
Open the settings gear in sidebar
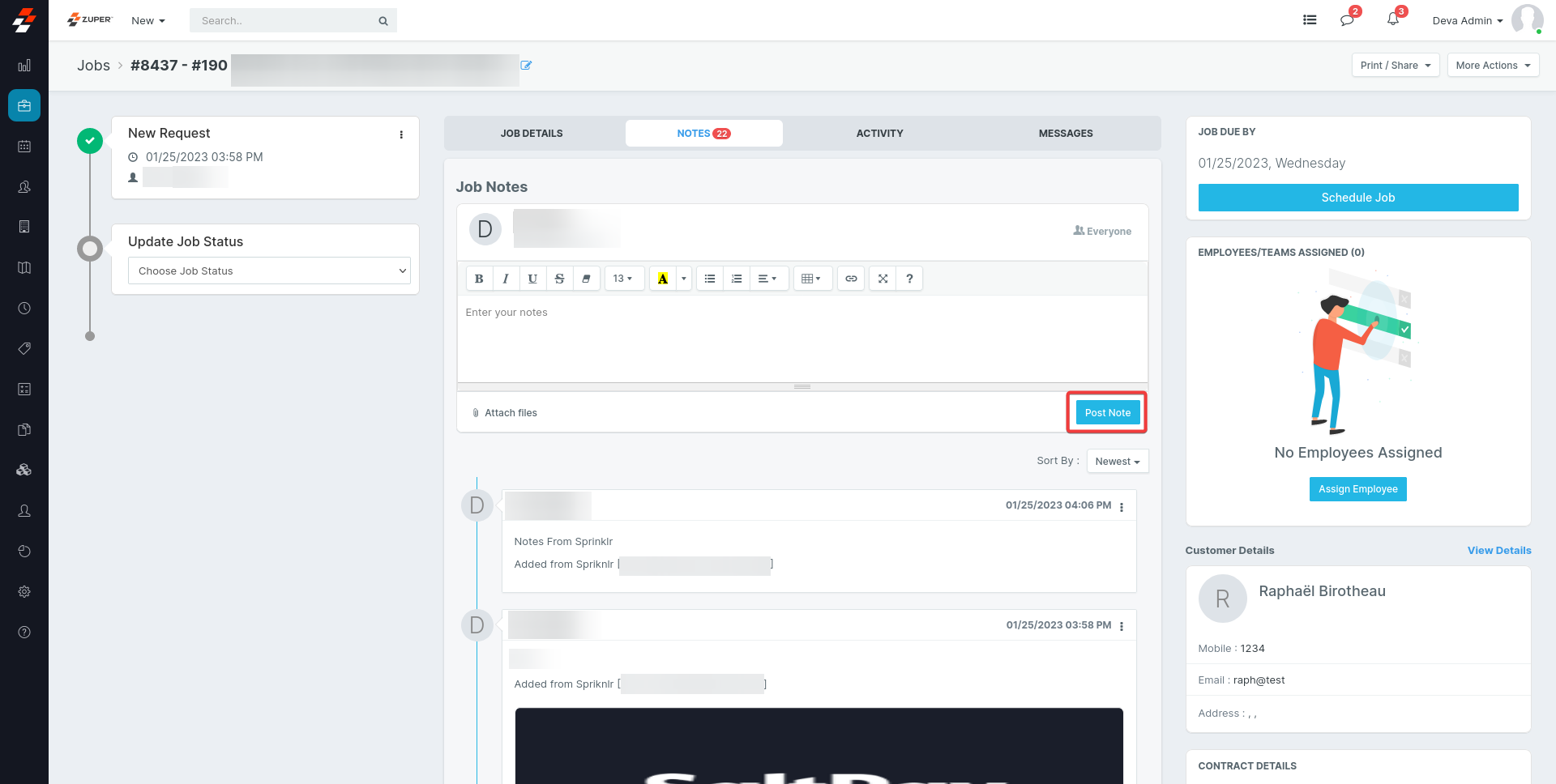[x=24, y=592]
